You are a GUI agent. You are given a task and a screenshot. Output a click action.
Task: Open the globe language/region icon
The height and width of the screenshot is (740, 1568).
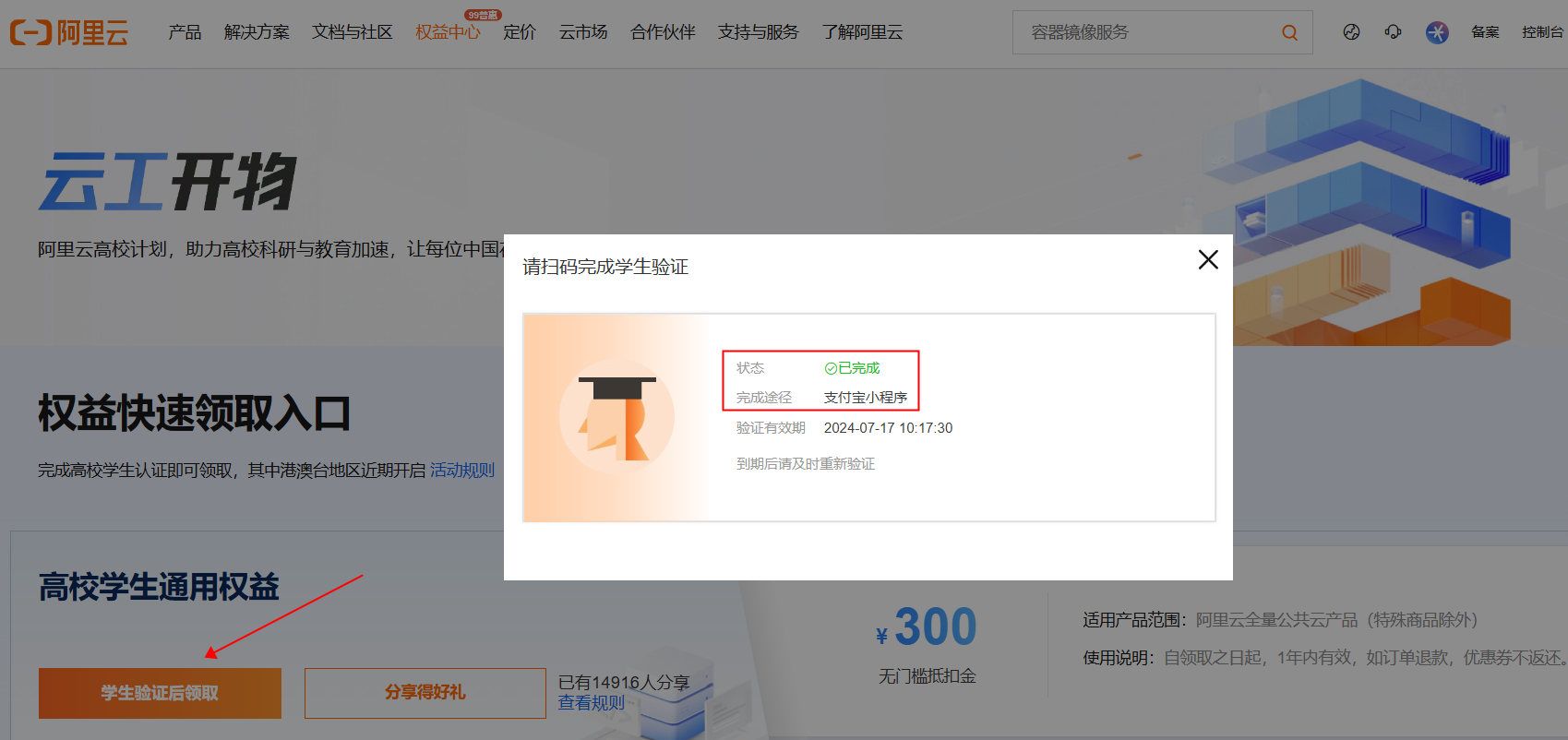(1351, 32)
